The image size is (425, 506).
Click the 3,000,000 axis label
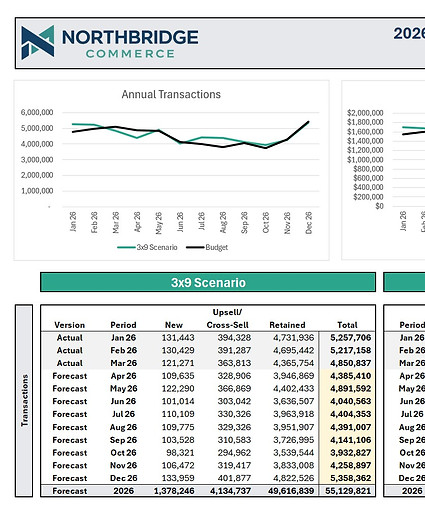[x=37, y=160]
